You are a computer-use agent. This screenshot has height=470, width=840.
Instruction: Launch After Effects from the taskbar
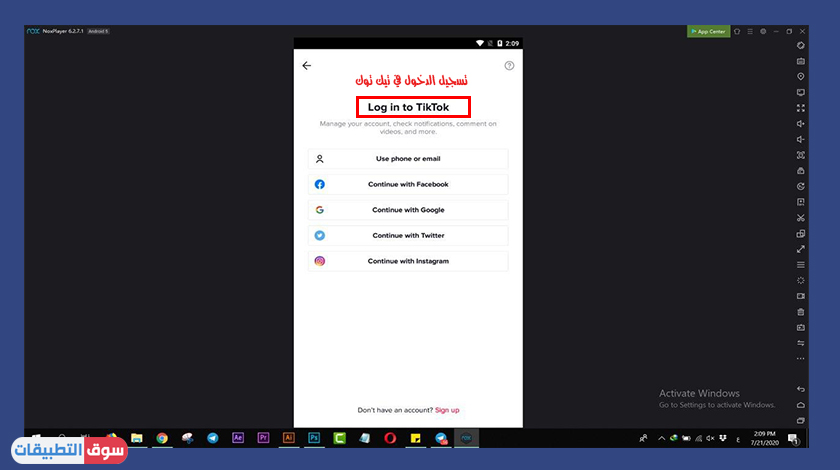pyautogui.click(x=238, y=438)
